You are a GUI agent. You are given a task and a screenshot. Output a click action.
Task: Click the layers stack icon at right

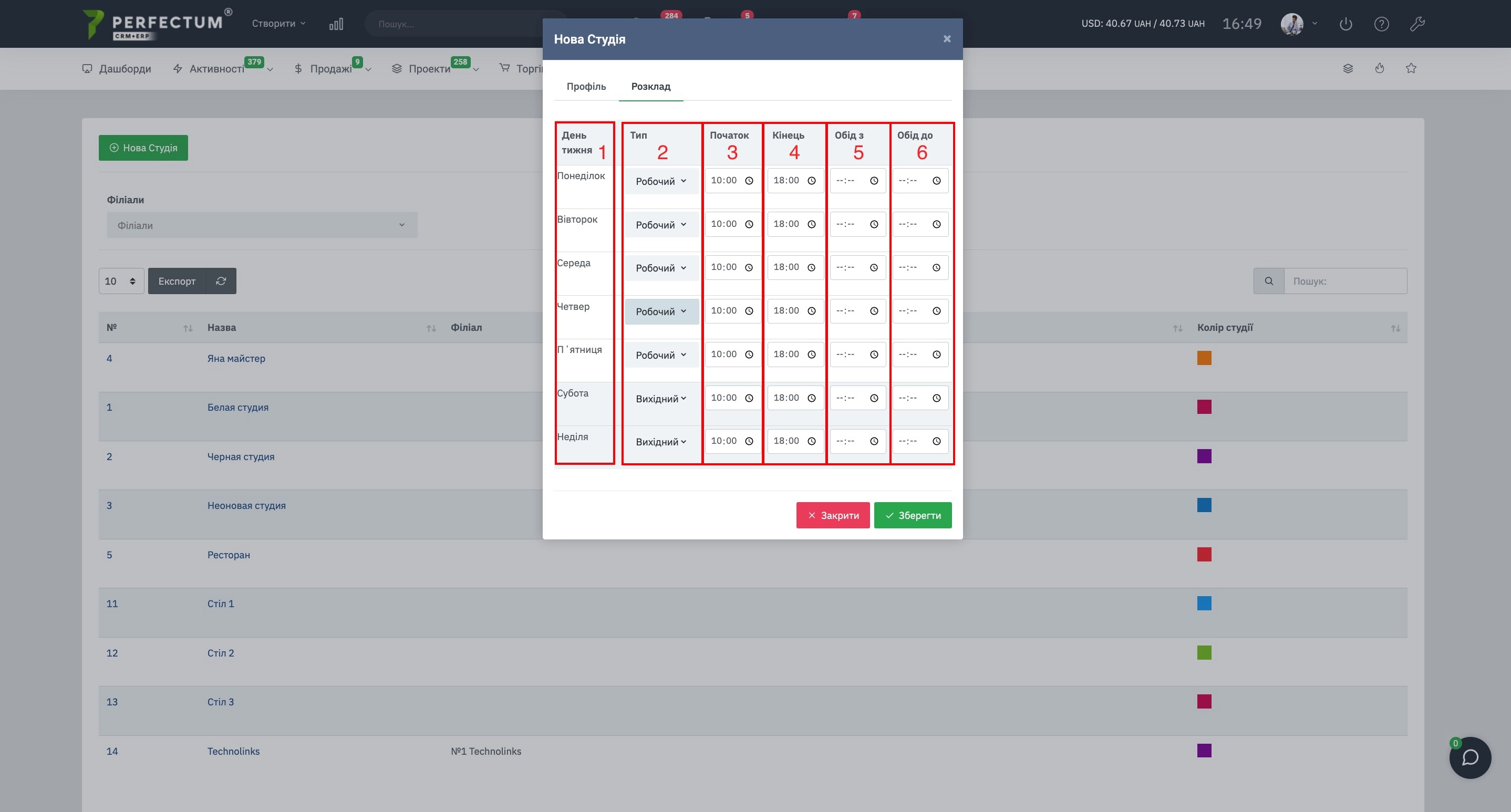click(1348, 69)
